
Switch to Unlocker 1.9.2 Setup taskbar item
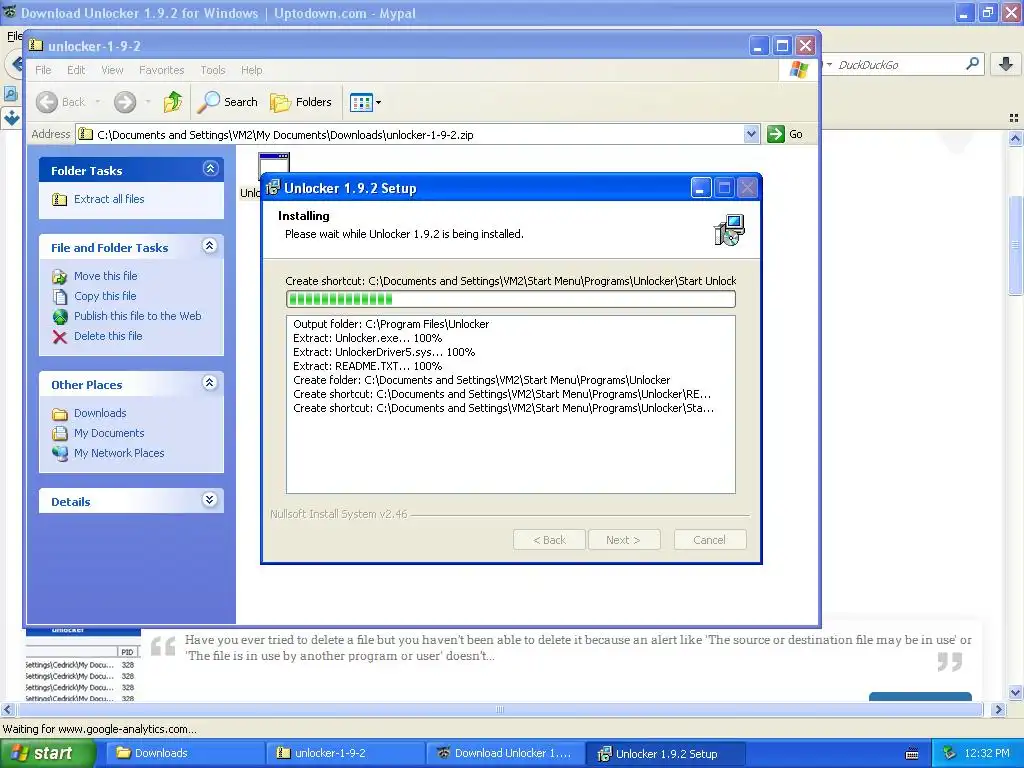click(x=664, y=753)
